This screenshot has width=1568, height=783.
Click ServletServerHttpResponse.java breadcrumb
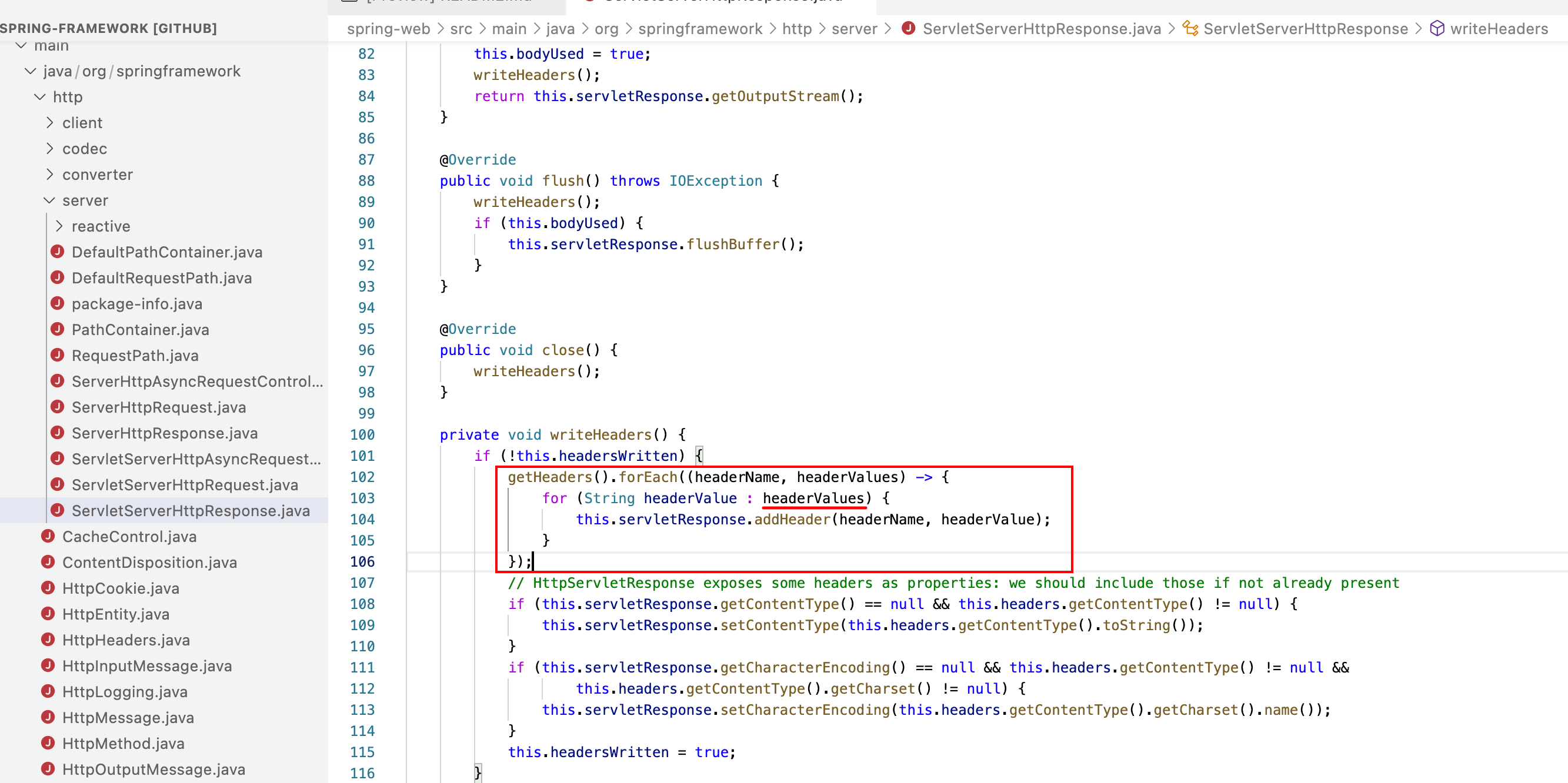click(x=1042, y=29)
